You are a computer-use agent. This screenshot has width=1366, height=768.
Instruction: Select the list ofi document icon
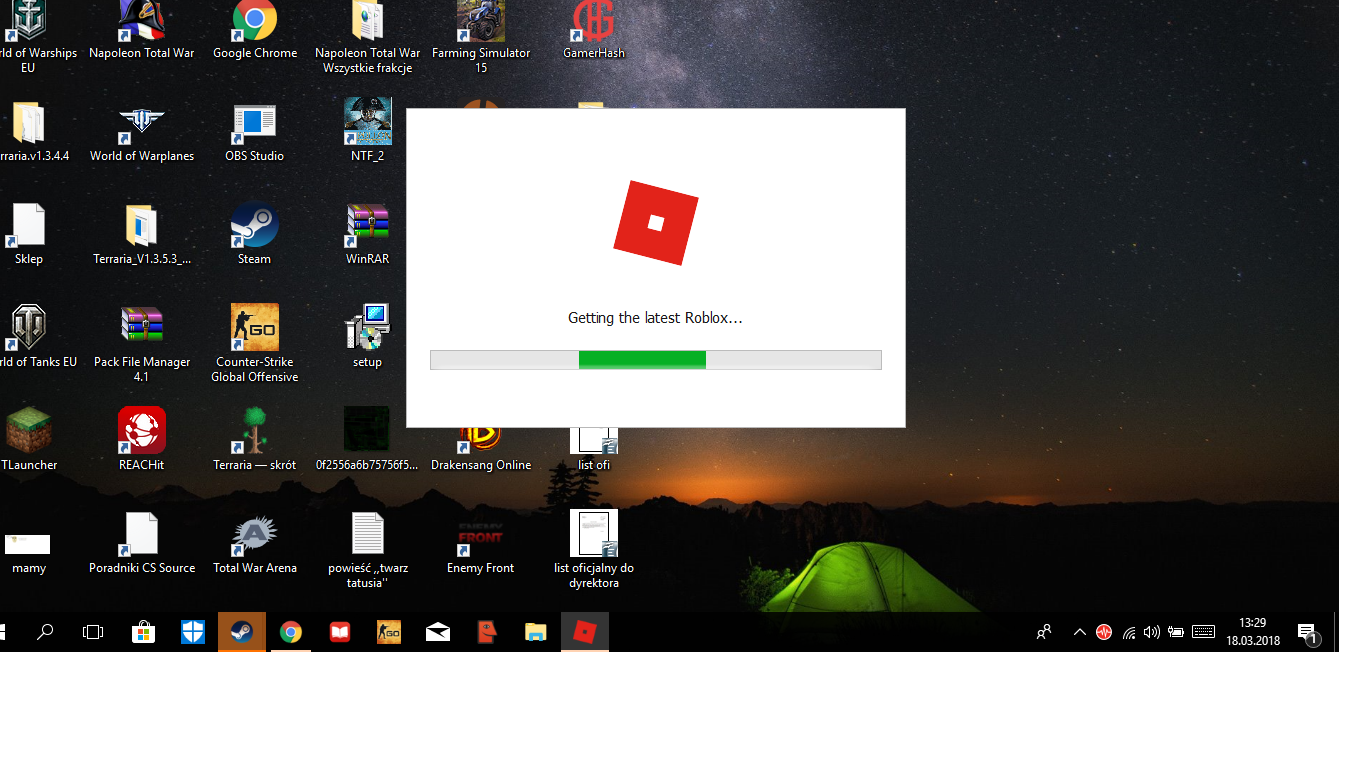point(594,450)
